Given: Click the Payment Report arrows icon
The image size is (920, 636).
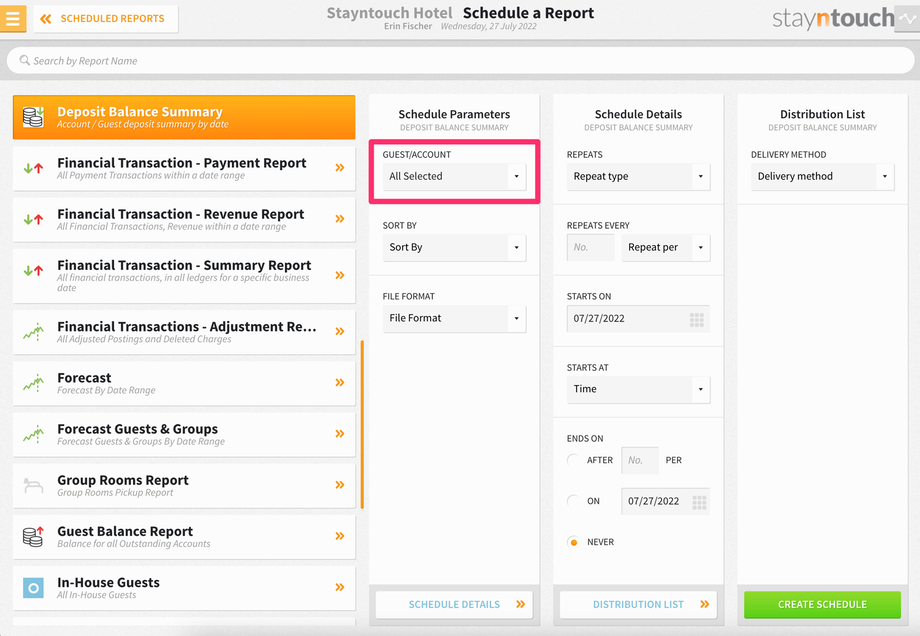Looking at the screenshot, I should 33,168.
